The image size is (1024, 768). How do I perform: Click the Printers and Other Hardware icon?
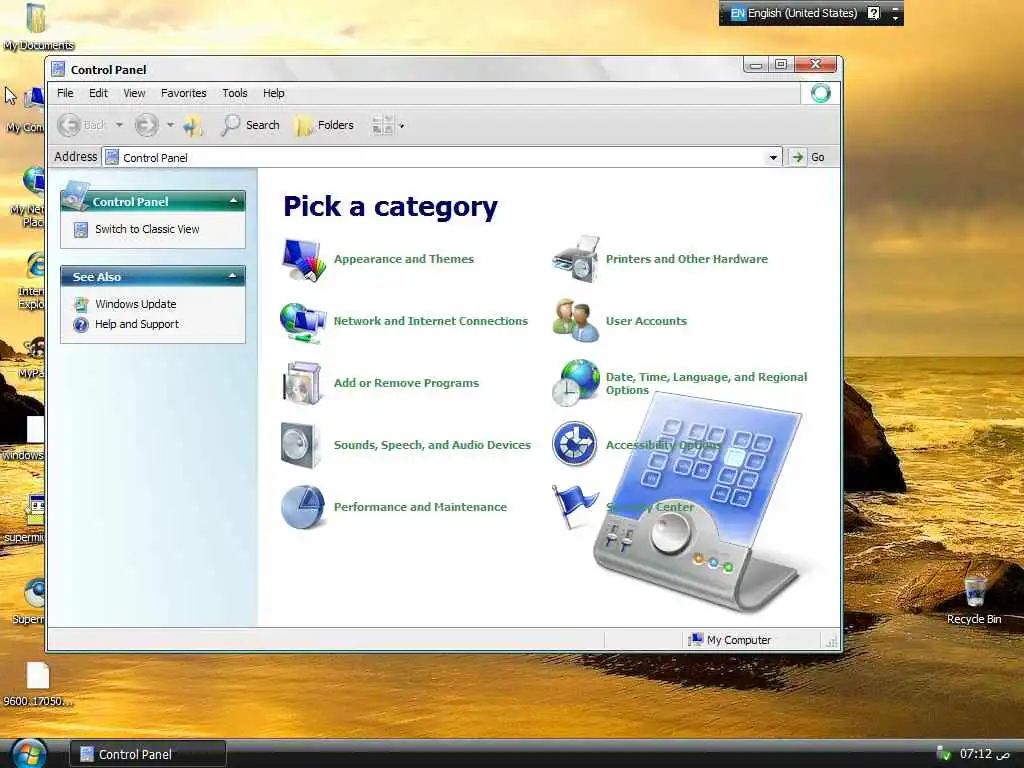point(575,259)
